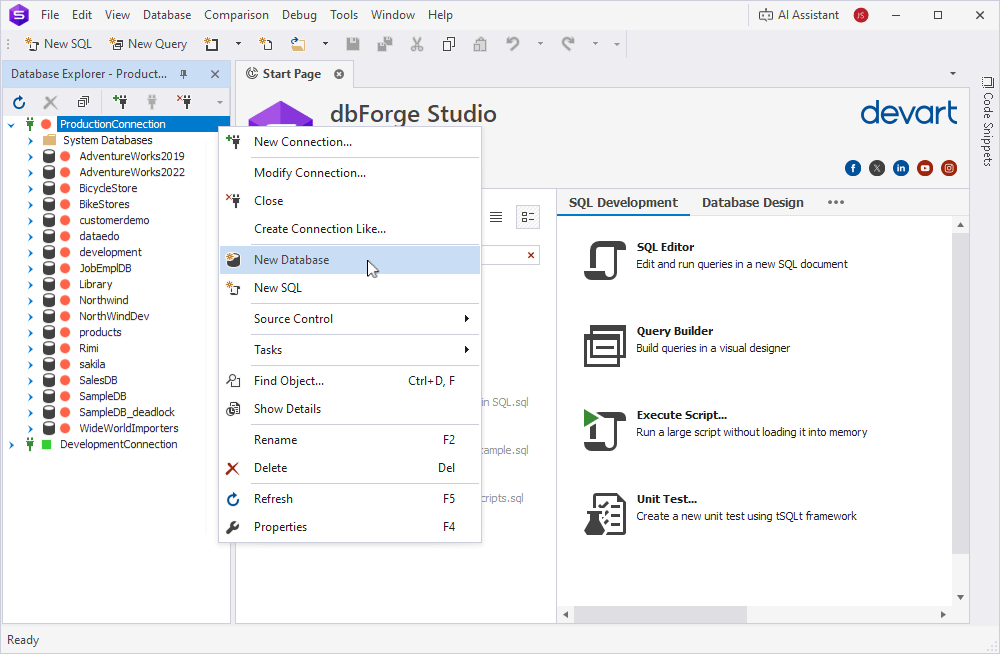Open Devart YouTube icon
The width and height of the screenshot is (1000, 654).
coord(925,168)
